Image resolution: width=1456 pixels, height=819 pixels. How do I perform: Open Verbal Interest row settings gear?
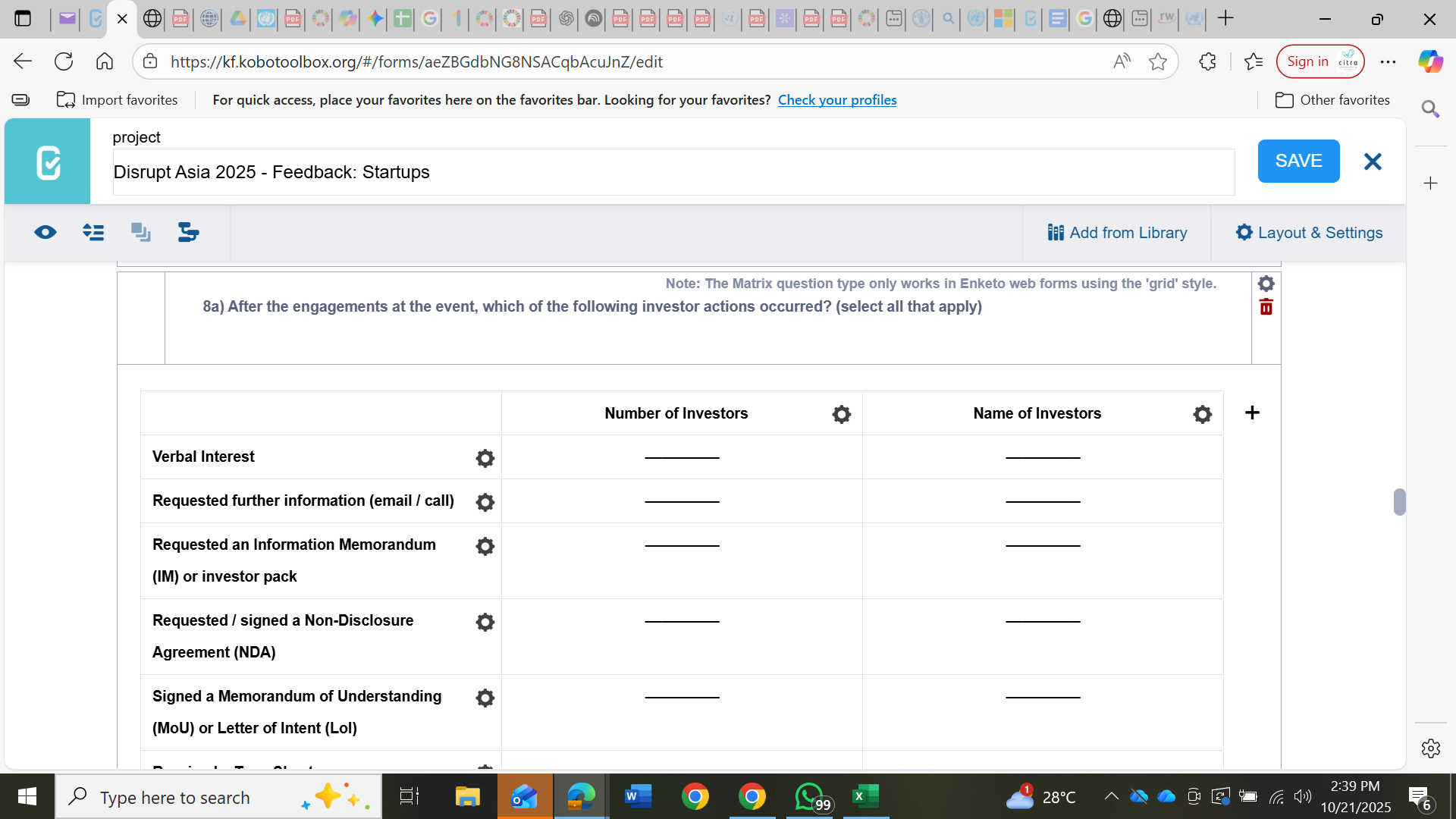[485, 458]
